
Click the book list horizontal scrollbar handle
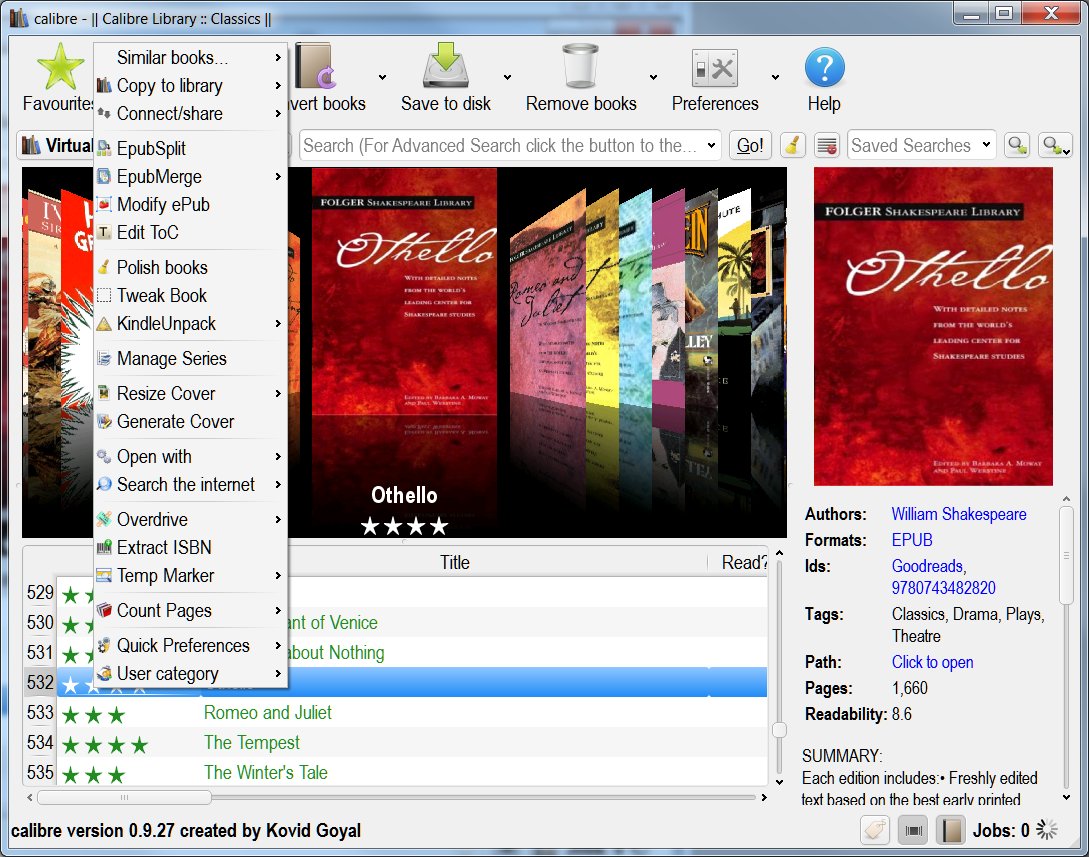click(124, 797)
